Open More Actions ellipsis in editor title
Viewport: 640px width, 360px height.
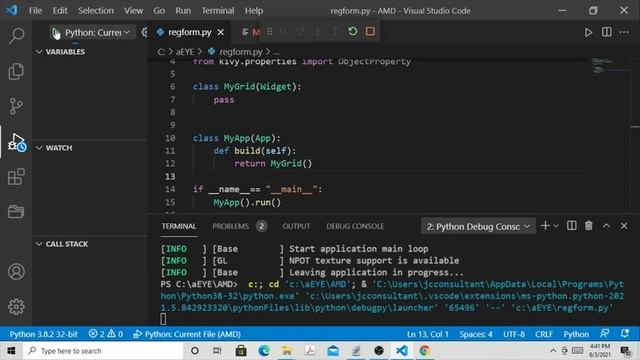coord(624,32)
